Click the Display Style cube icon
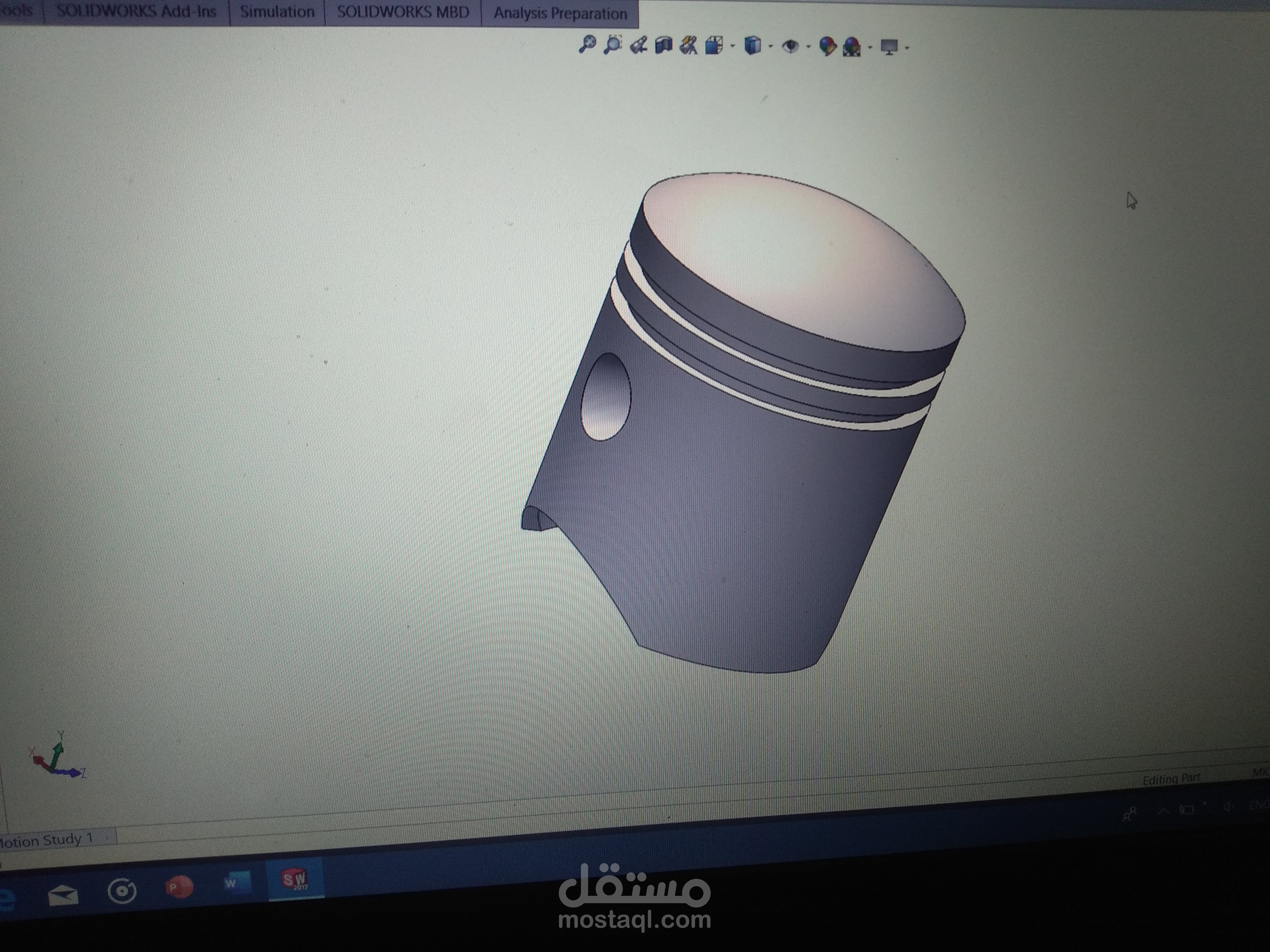 pyautogui.click(x=753, y=46)
